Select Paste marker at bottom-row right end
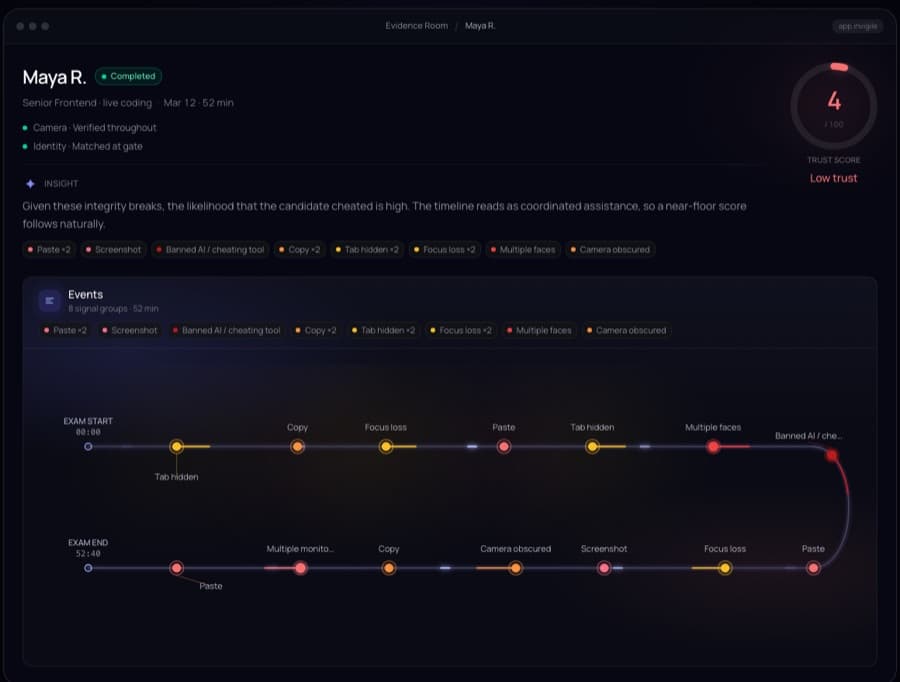900x682 pixels. tap(813, 568)
